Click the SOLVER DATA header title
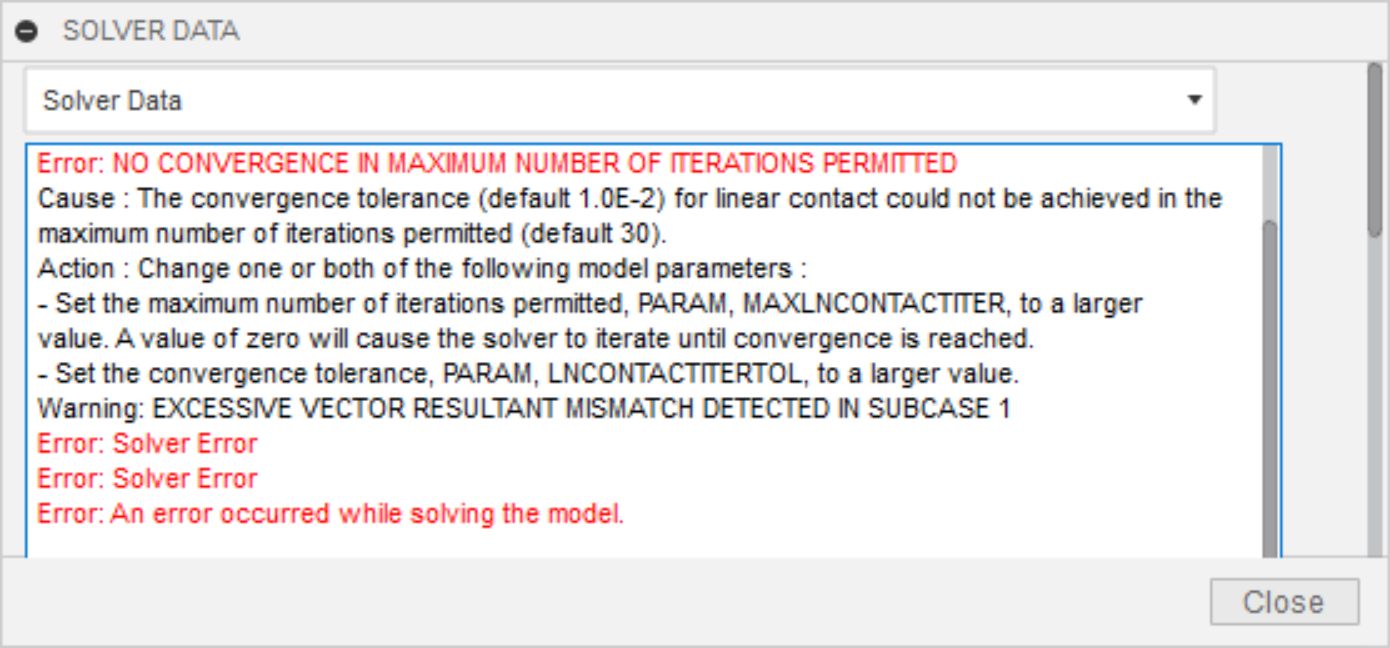This screenshot has height=648, width=1390. (x=151, y=31)
